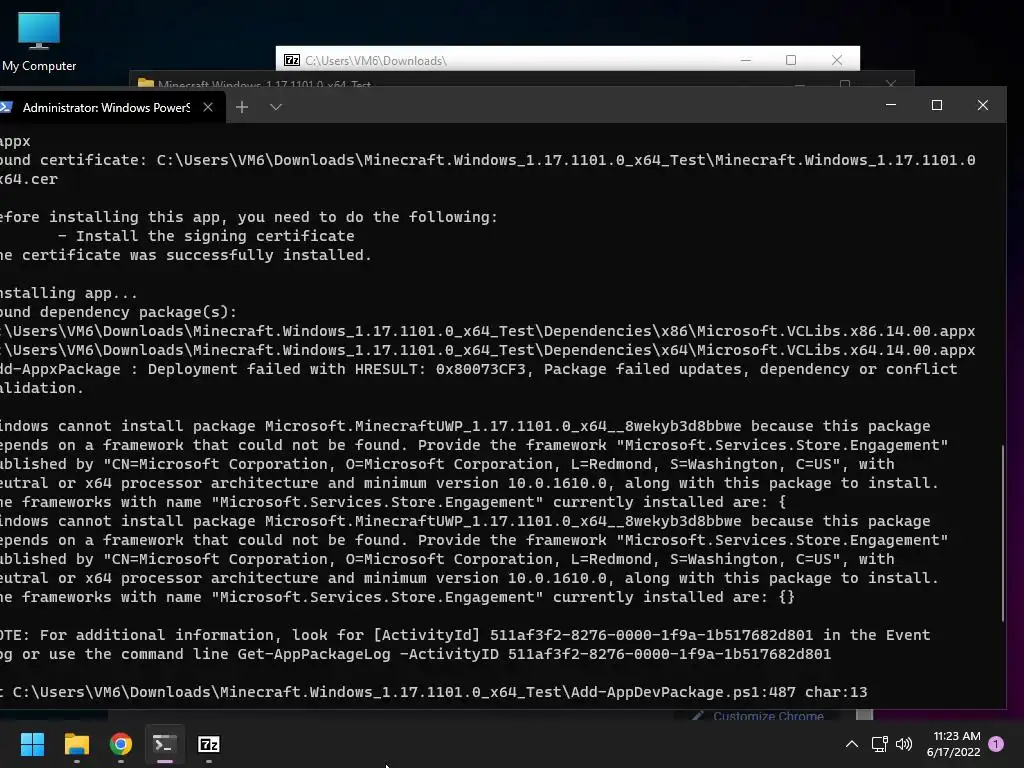Open a new terminal tab with plus button
Screen dimensions: 1024x768
(x=242, y=107)
